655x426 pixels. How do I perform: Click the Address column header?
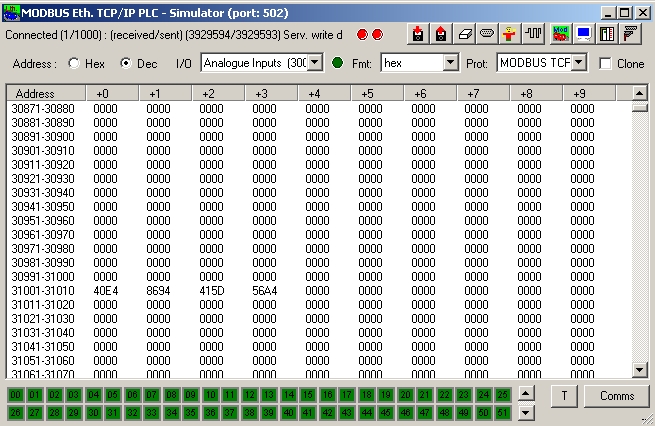tap(45, 93)
